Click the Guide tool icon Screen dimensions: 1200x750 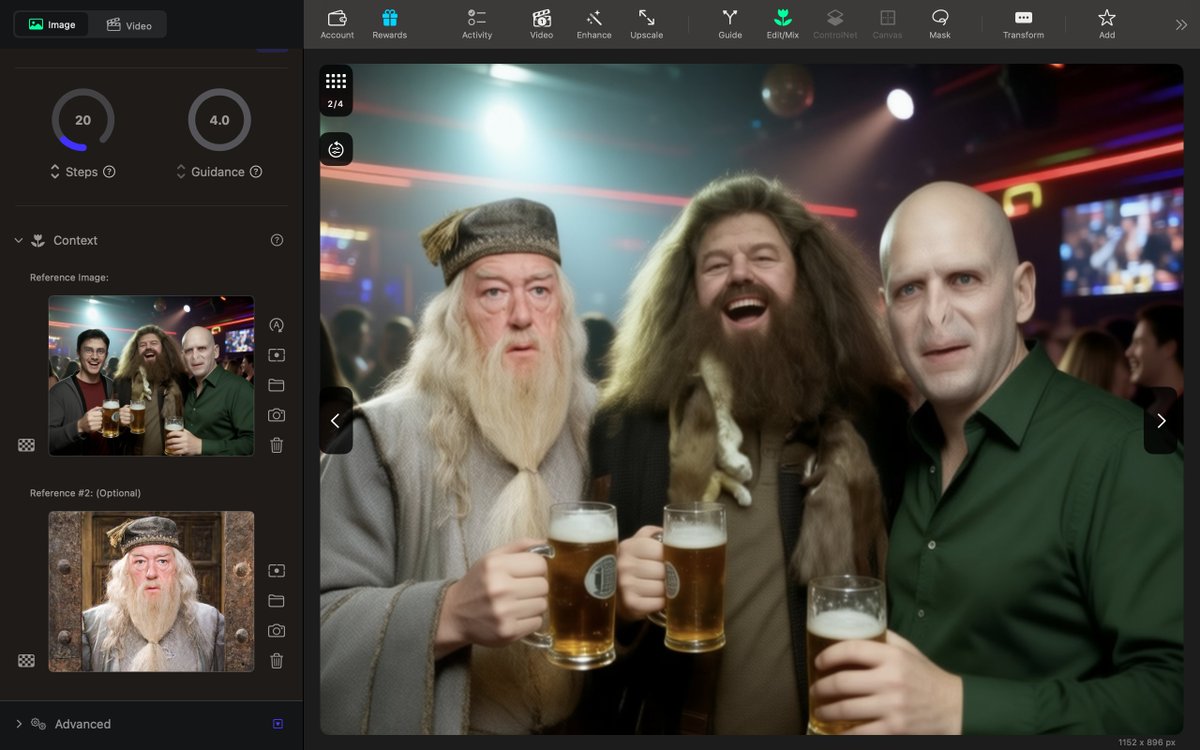point(730,23)
